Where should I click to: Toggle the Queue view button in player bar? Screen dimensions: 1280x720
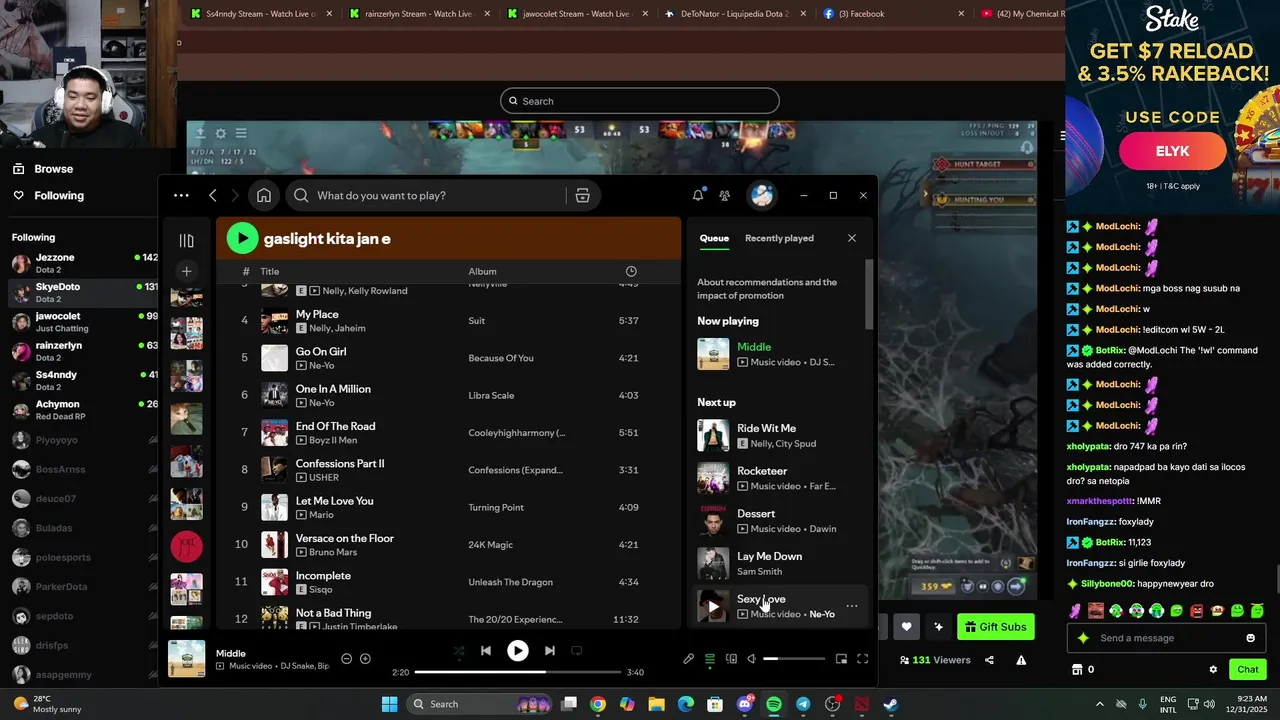pos(710,659)
